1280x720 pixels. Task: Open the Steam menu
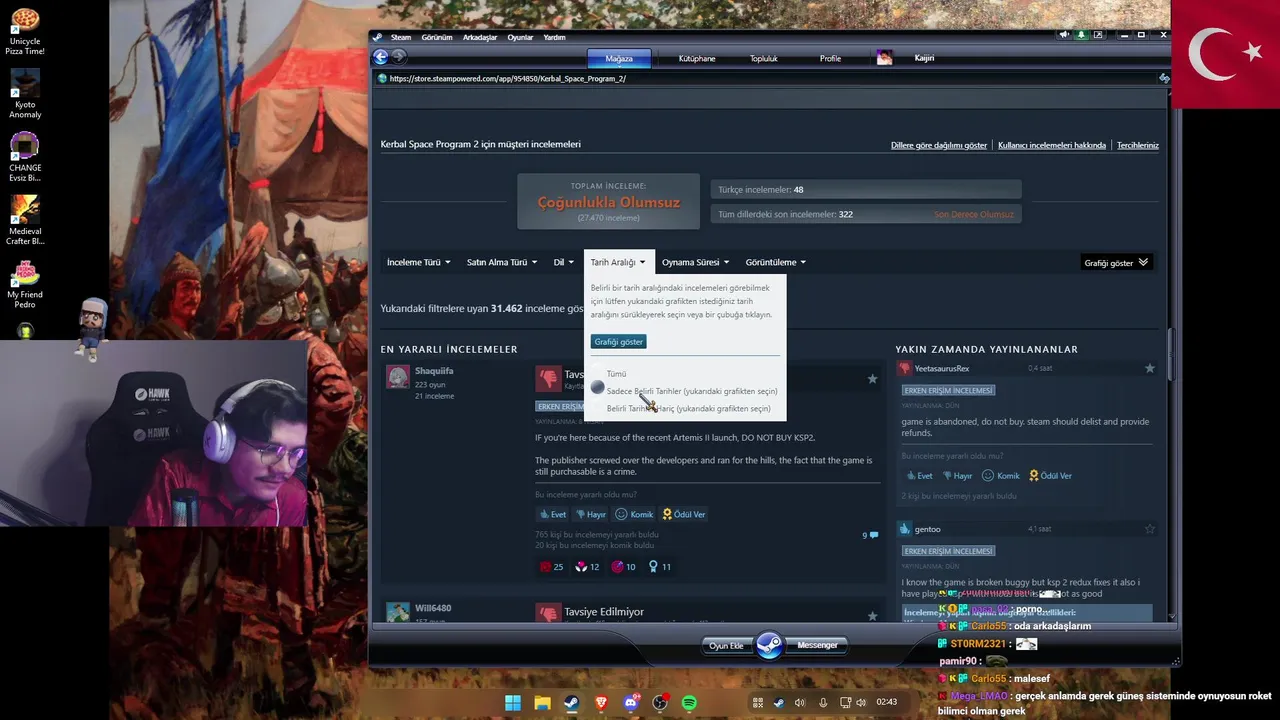[x=401, y=37]
